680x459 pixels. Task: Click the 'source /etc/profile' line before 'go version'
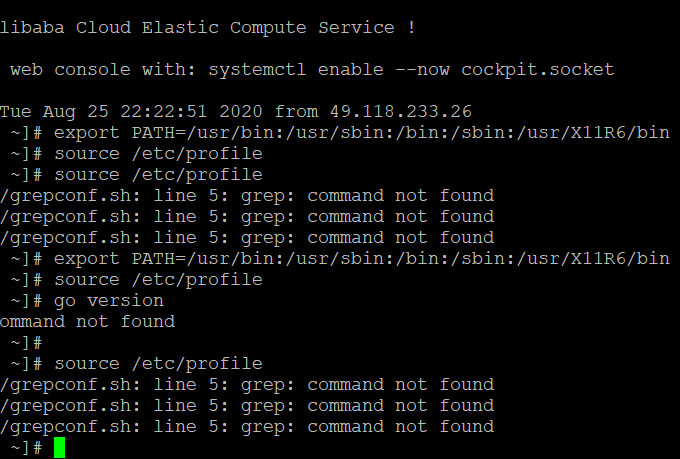(x=158, y=280)
